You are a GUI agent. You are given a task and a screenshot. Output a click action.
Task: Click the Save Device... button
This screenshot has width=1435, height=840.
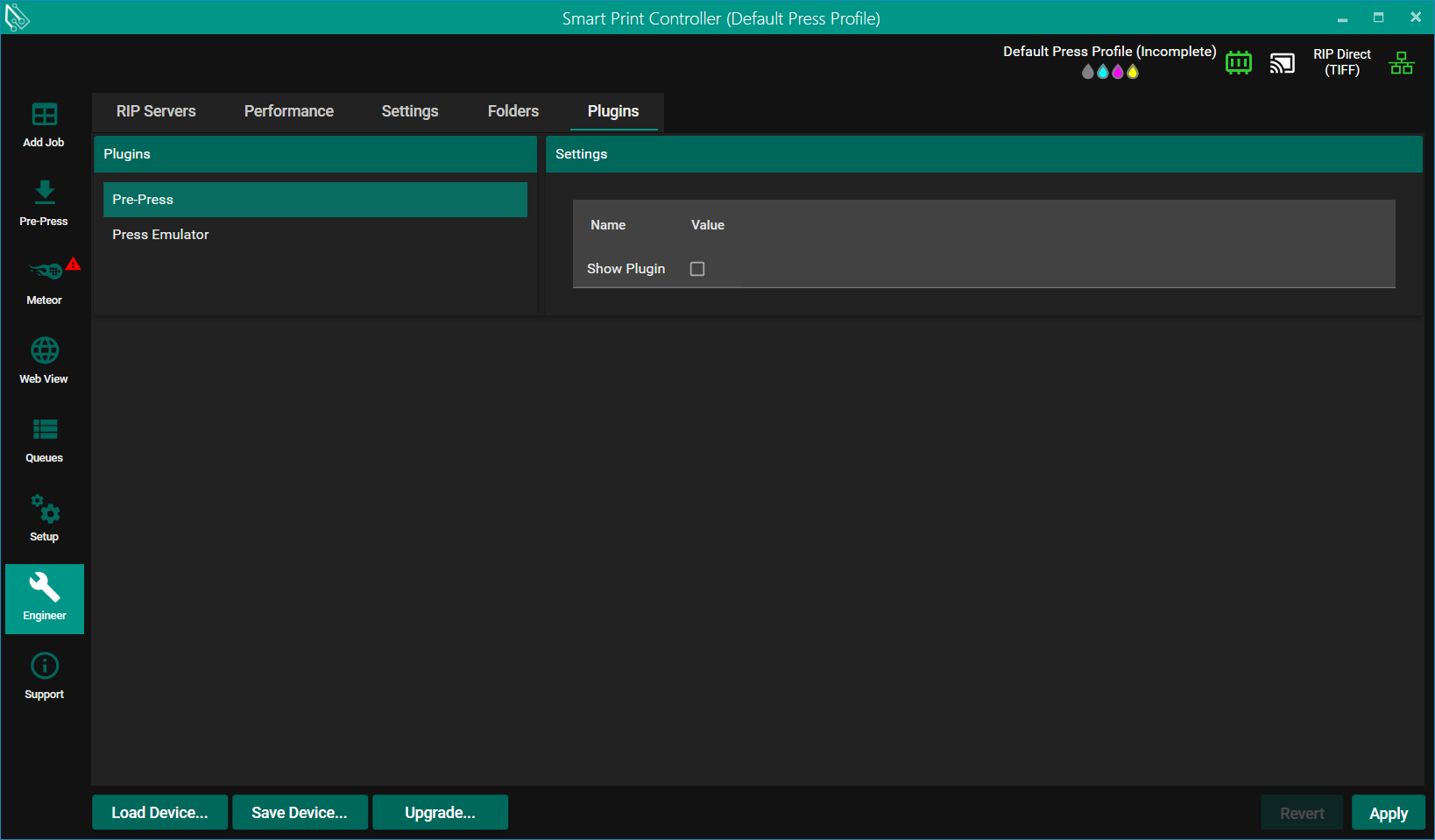click(x=300, y=812)
